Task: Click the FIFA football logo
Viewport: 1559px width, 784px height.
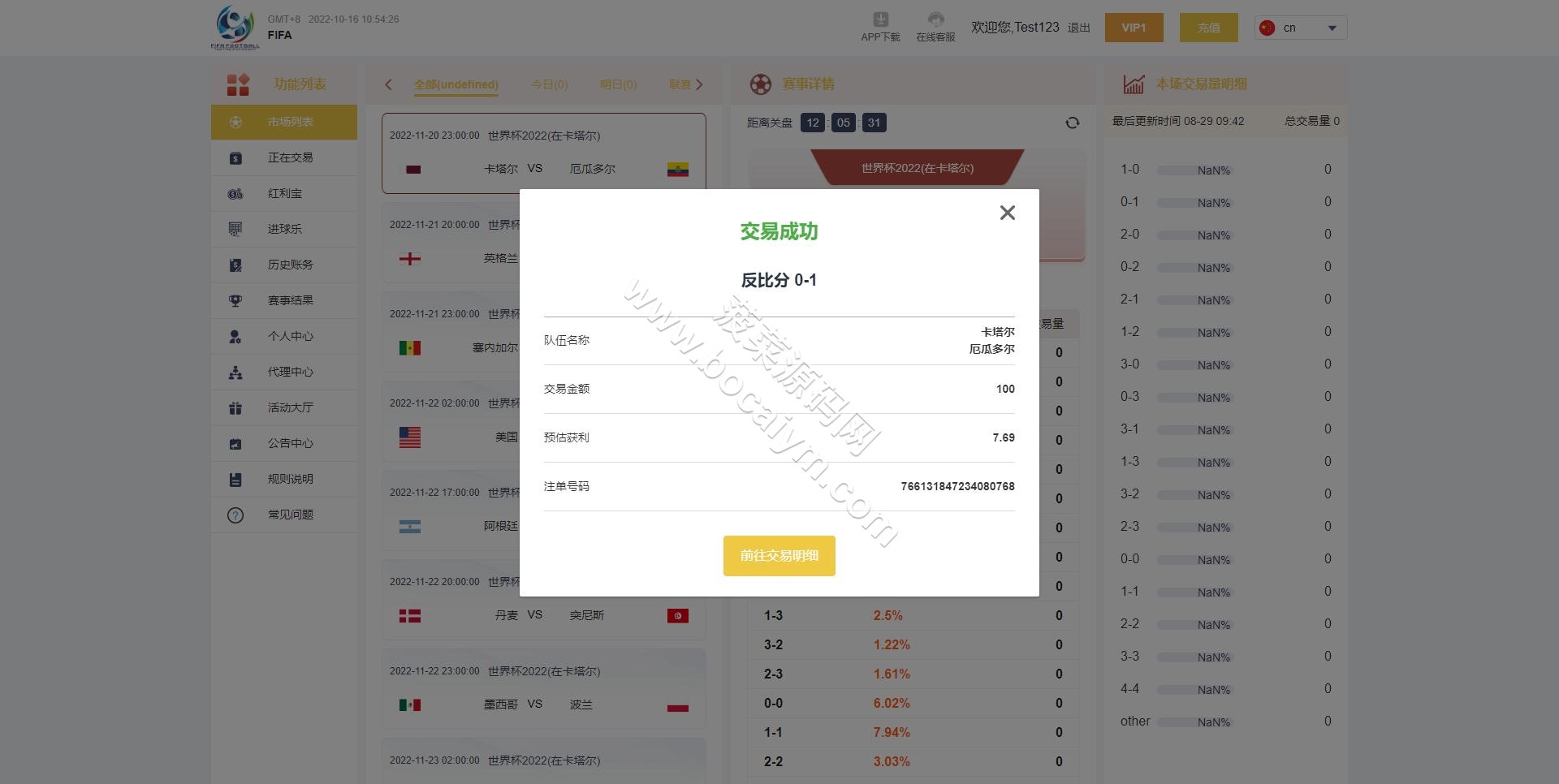Action: click(x=235, y=26)
